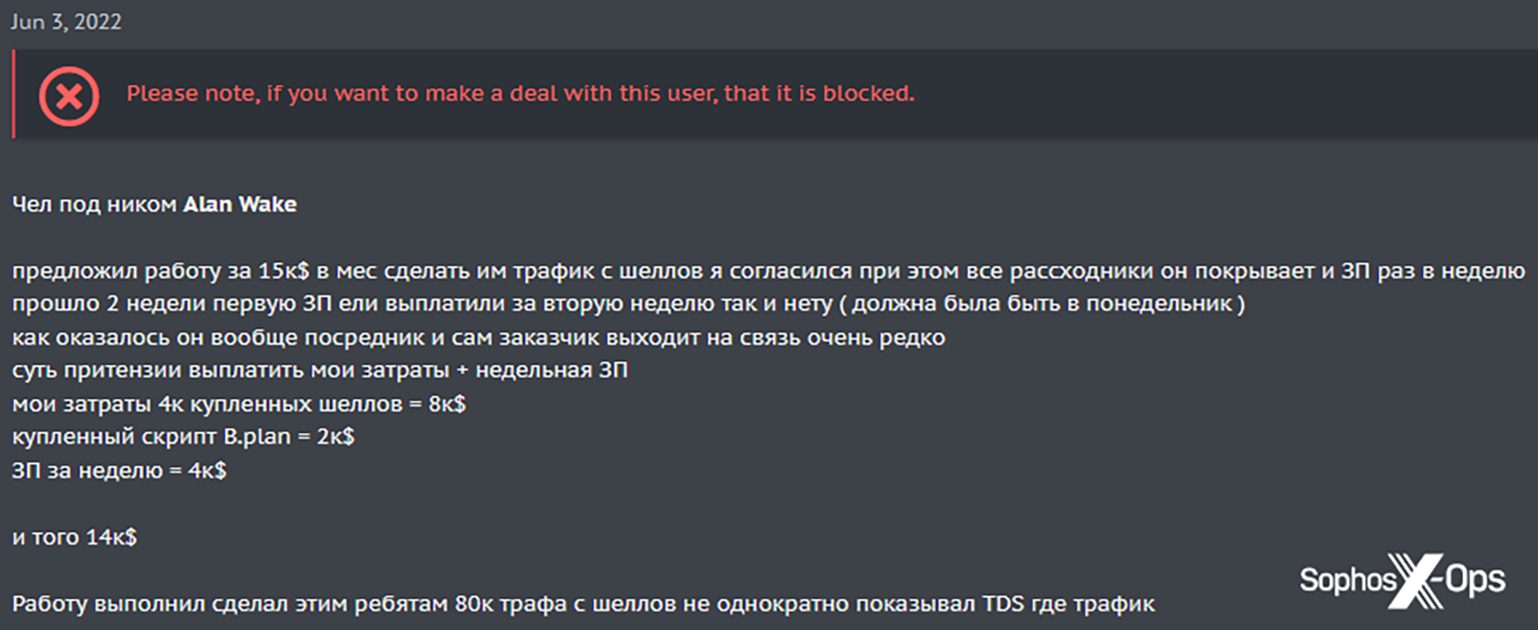The image size is (1538, 630).
Task: Click the red 'Please note' blocked-user warning text
Action: (520, 95)
